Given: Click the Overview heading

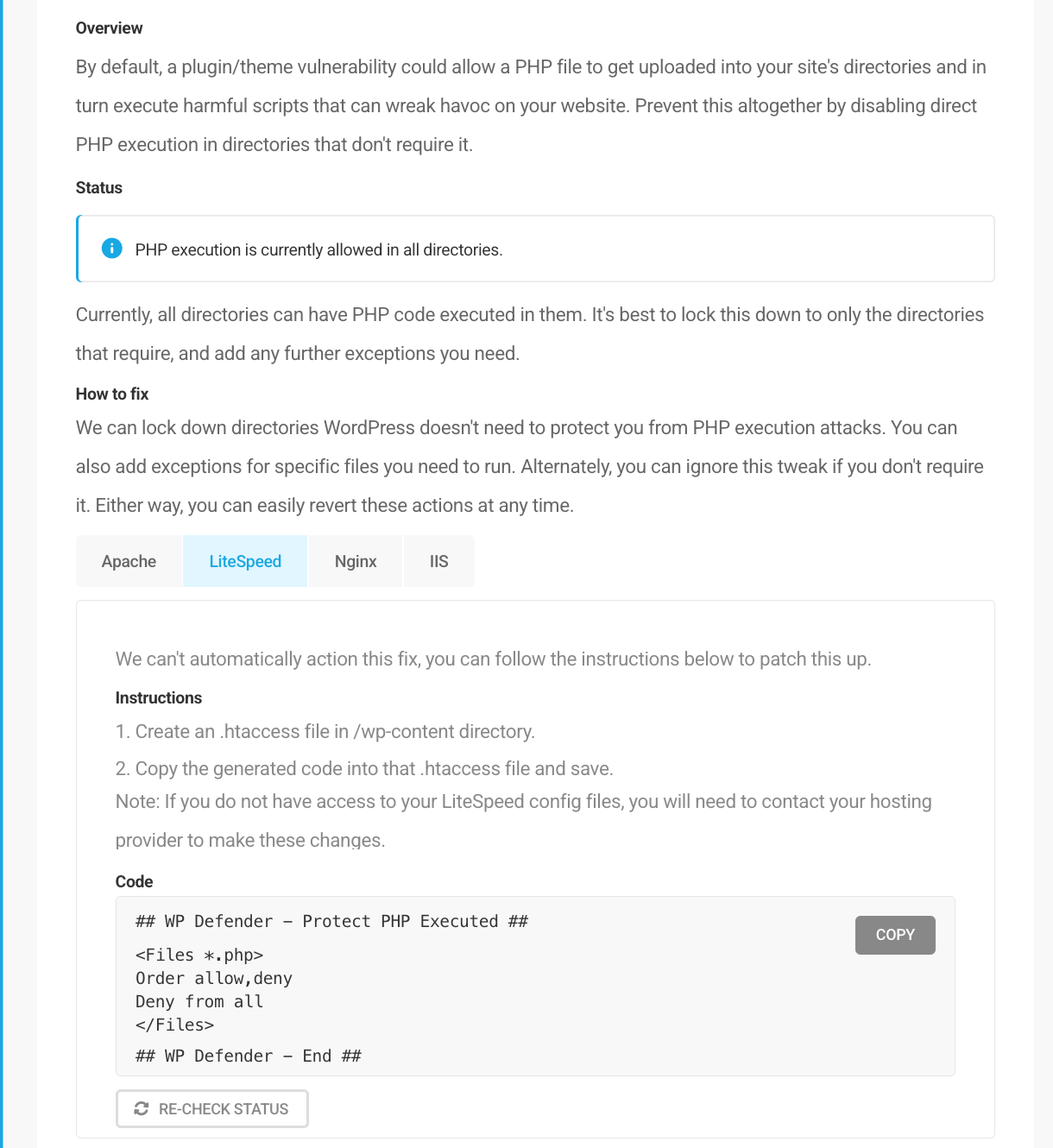Looking at the screenshot, I should click(x=109, y=28).
